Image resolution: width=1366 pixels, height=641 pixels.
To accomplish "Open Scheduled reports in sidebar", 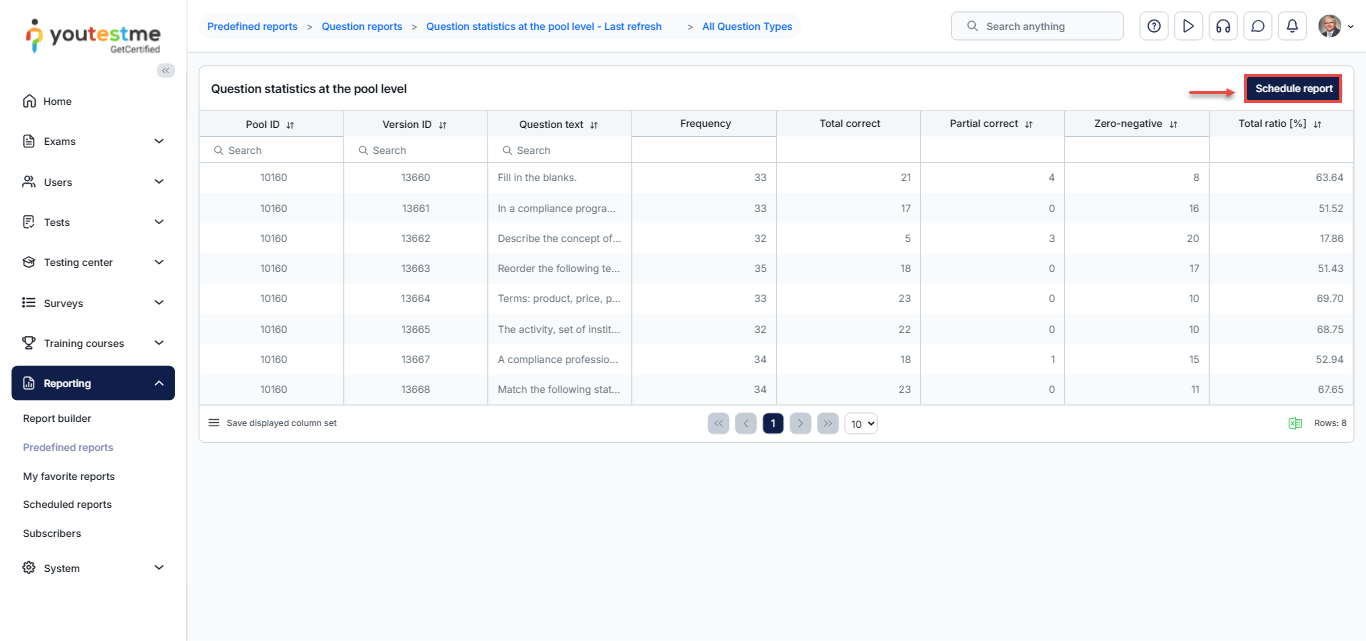I will (x=67, y=505).
